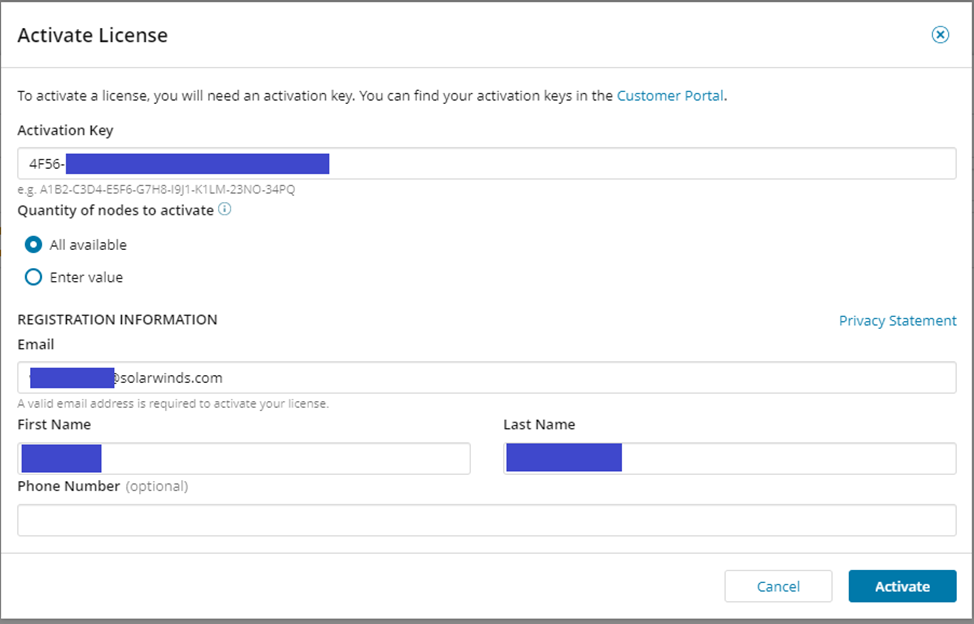Click the Activate License dialog title
Image resolution: width=974 pixels, height=624 pixels.
point(92,35)
